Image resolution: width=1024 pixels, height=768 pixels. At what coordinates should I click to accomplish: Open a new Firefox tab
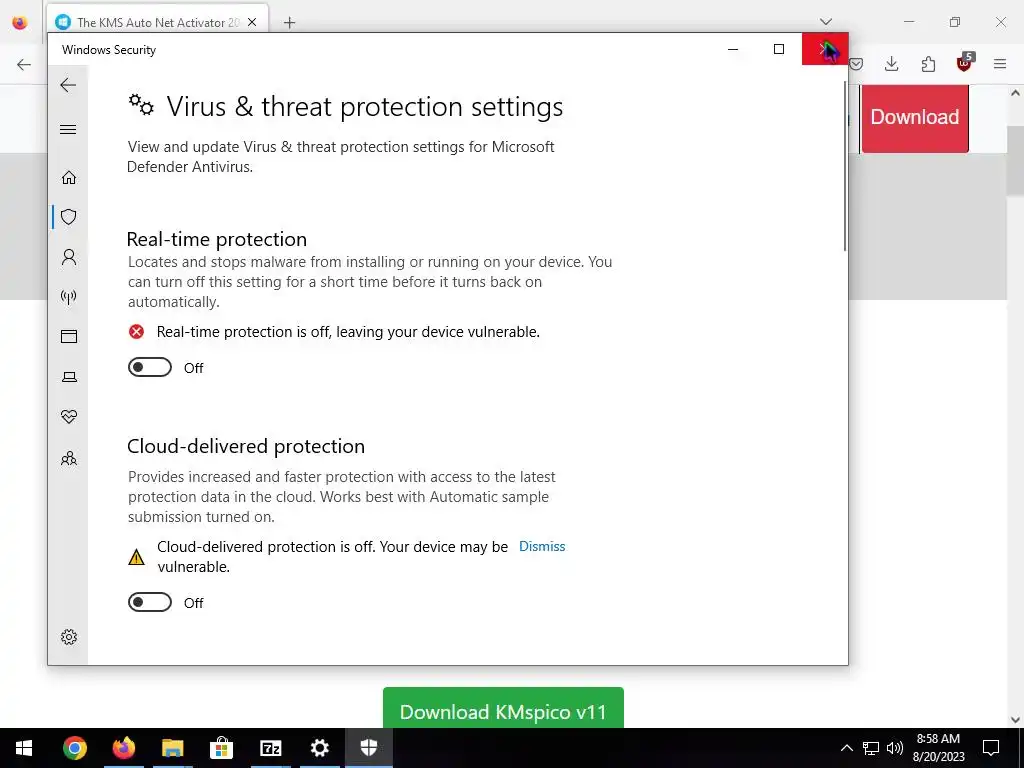coord(289,23)
